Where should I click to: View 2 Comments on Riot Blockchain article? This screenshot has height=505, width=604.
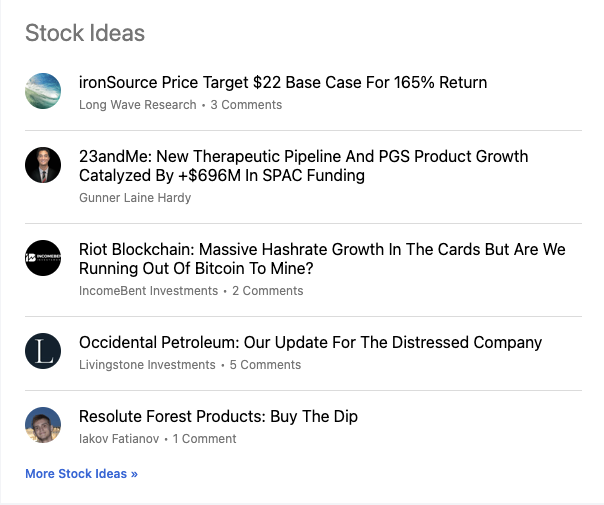267,291
